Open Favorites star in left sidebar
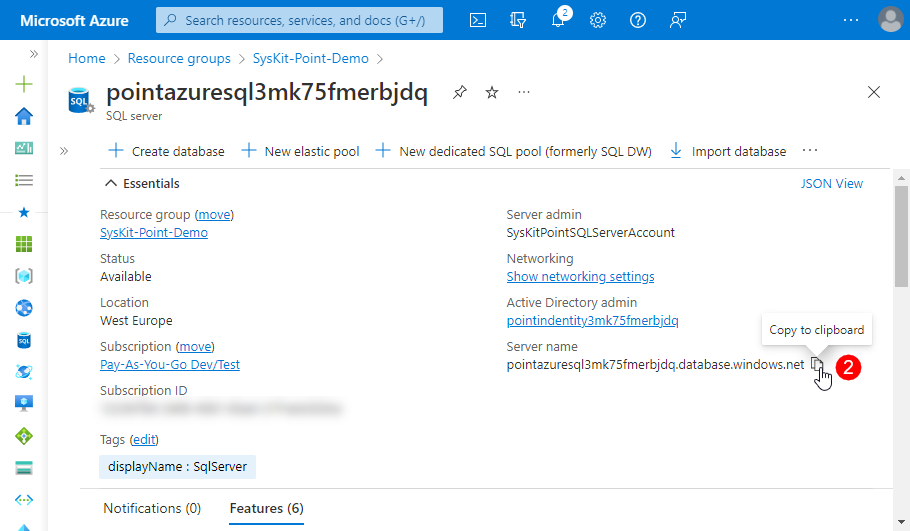The height and width of the screenshot is (531, 910). [x=24, y=212]
